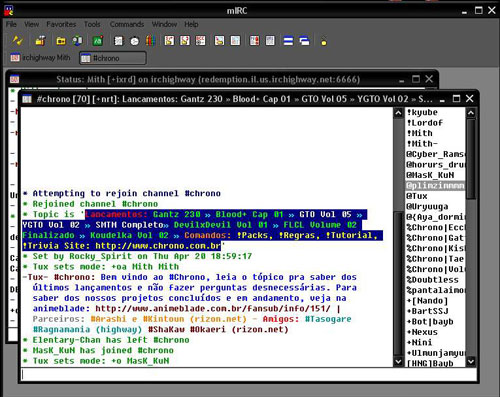Click chat scrollbar up arrow
The height and width of the screenshot is (397, 500).
[x=398, y=113]
